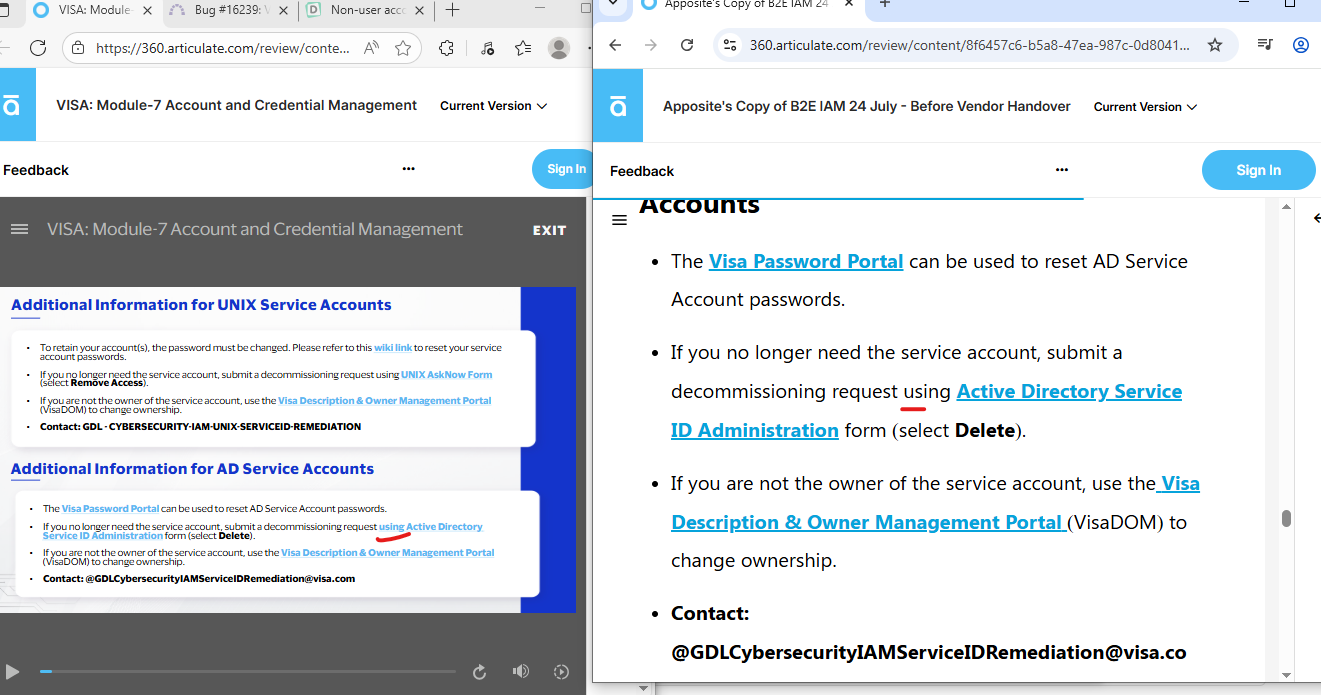Screen dimensions: 1321x695
Task: Click the left player's seek bar
Action: click(247, 672)
